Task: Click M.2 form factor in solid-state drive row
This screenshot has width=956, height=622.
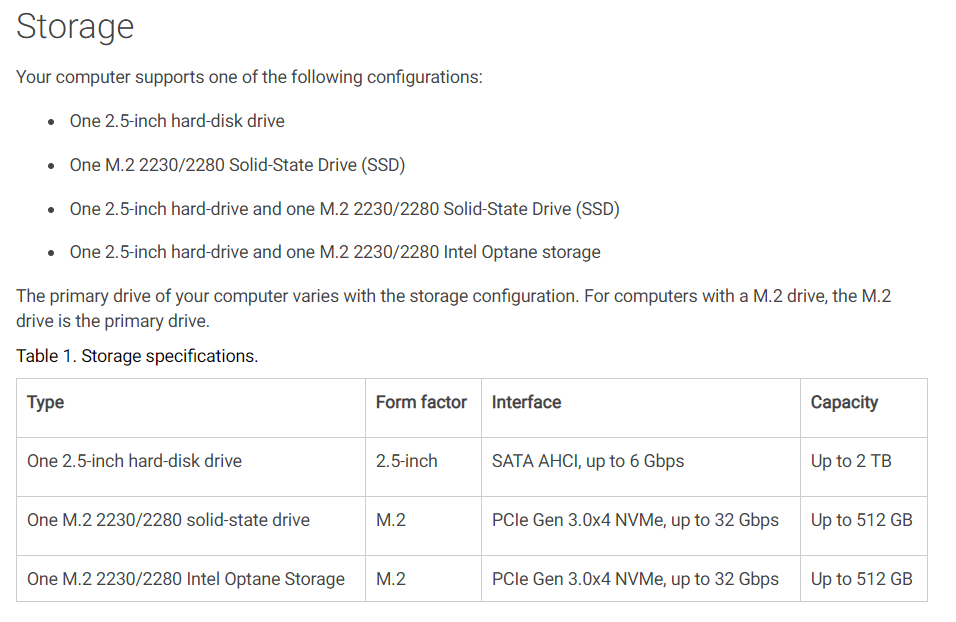Action: 391,520
